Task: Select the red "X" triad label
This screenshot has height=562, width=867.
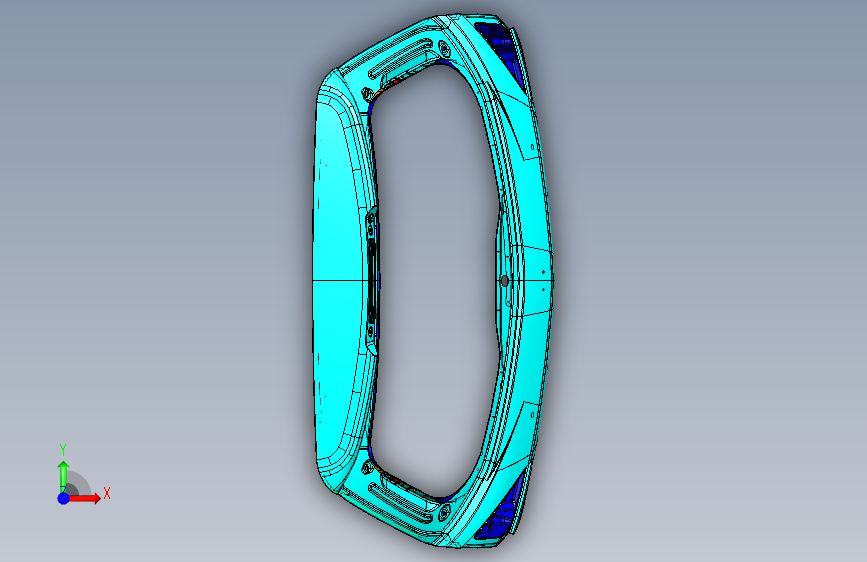Action: (x=107, y=493)
